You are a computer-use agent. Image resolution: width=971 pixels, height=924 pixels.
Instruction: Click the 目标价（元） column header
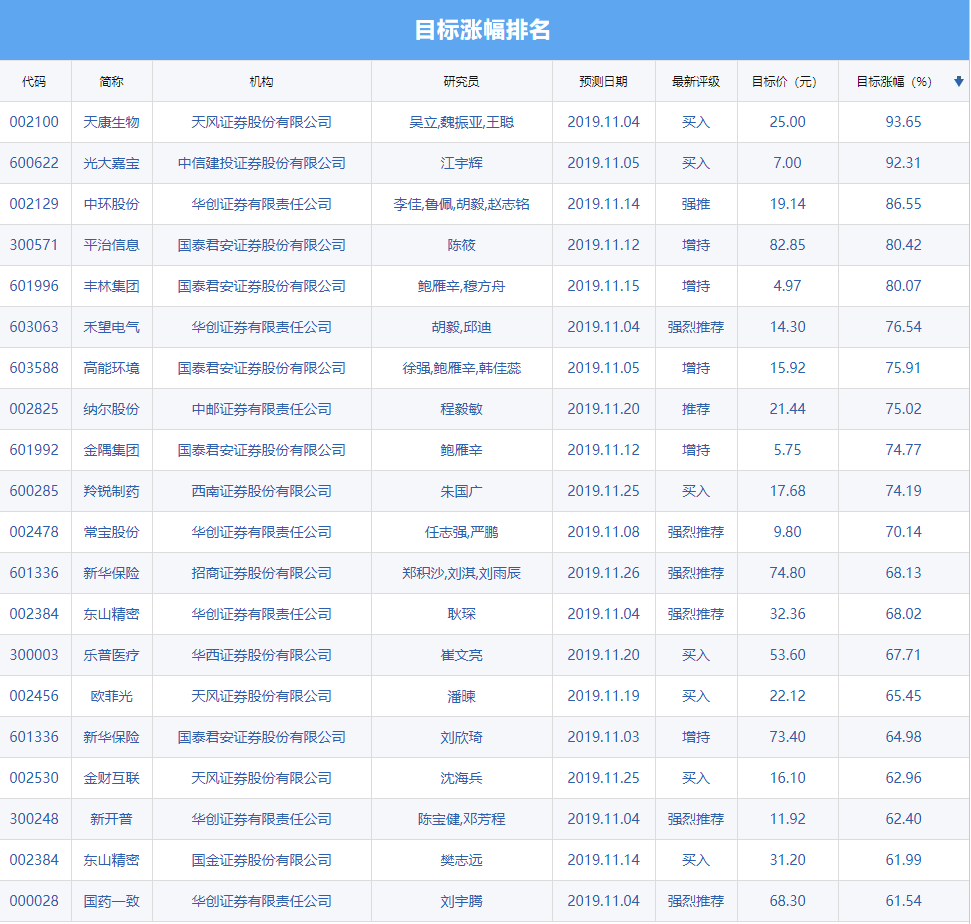click(784, 82)
